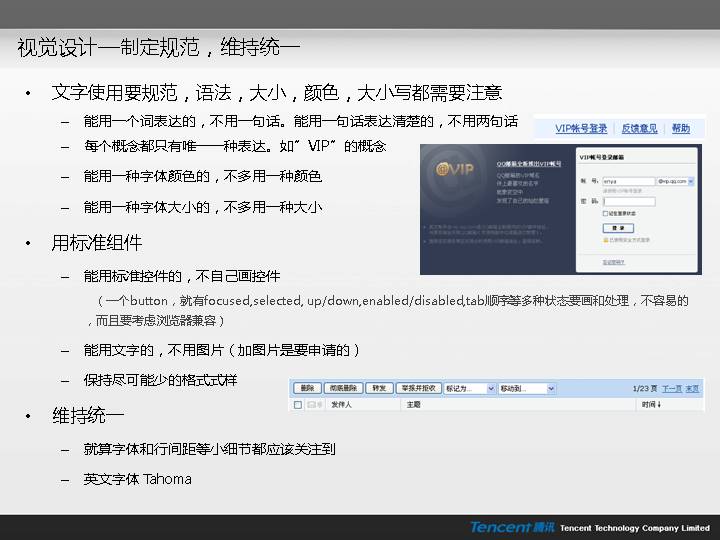
Task: Click the 删除 button in mail toolbar
Action: 307,388
